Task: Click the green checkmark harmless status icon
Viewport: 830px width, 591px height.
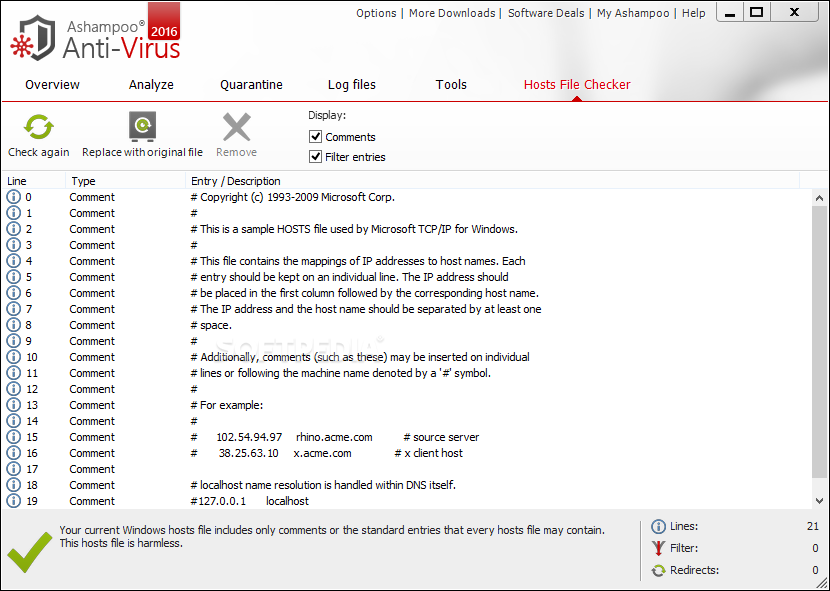Action: 30,552
